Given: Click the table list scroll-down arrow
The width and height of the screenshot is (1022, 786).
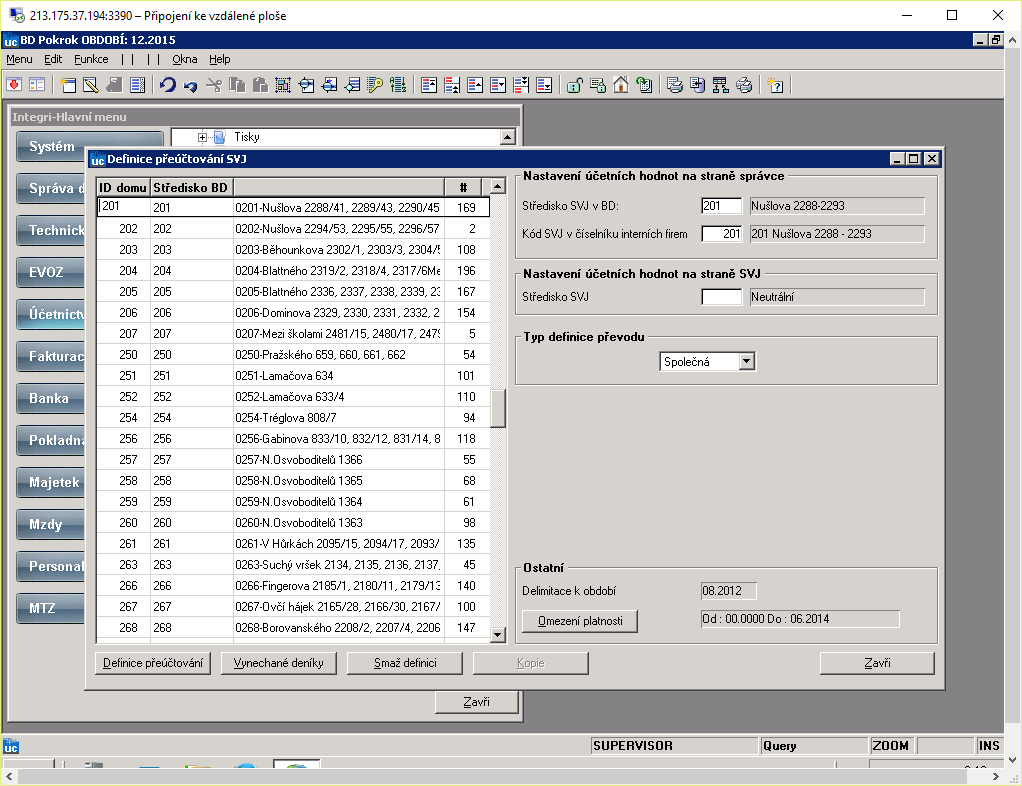Looking at the screenshot, I should tap(498, 634).
